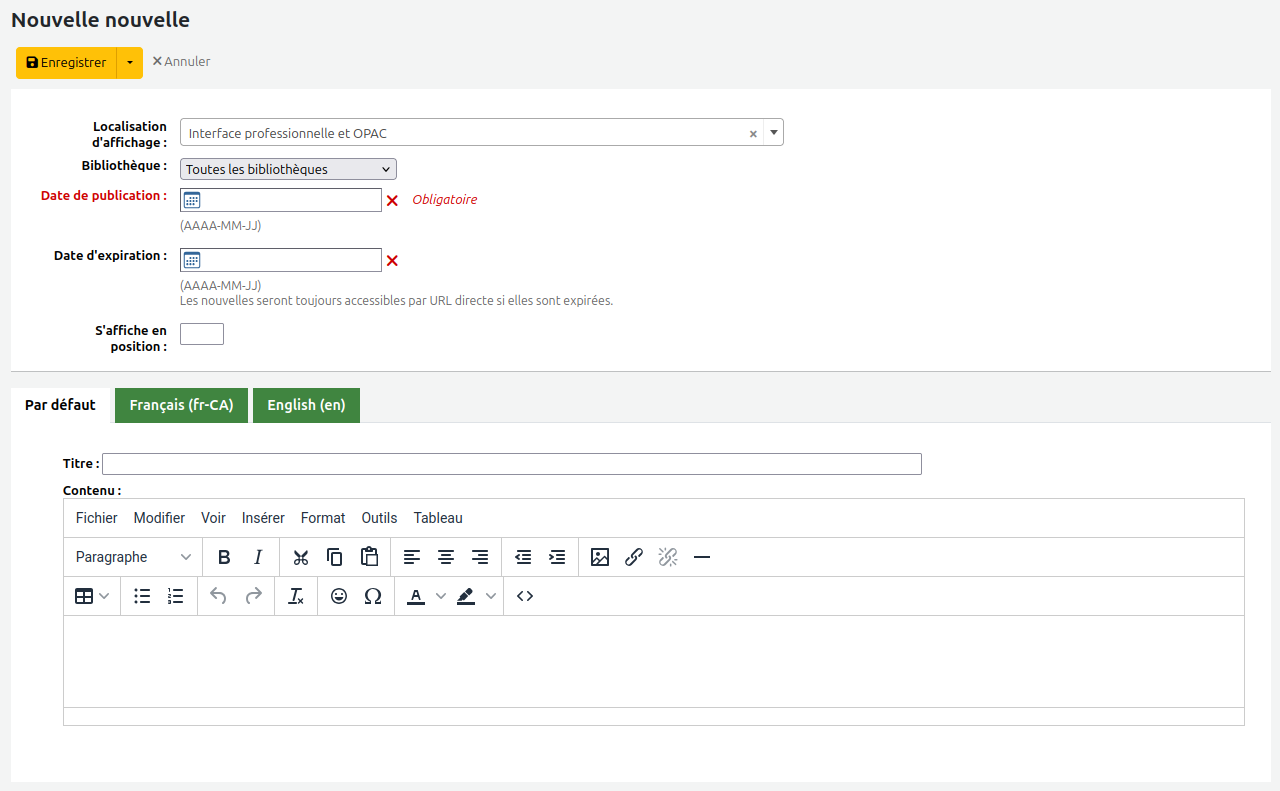
Task: Open the source code view icon
Action: coord(525,596)
